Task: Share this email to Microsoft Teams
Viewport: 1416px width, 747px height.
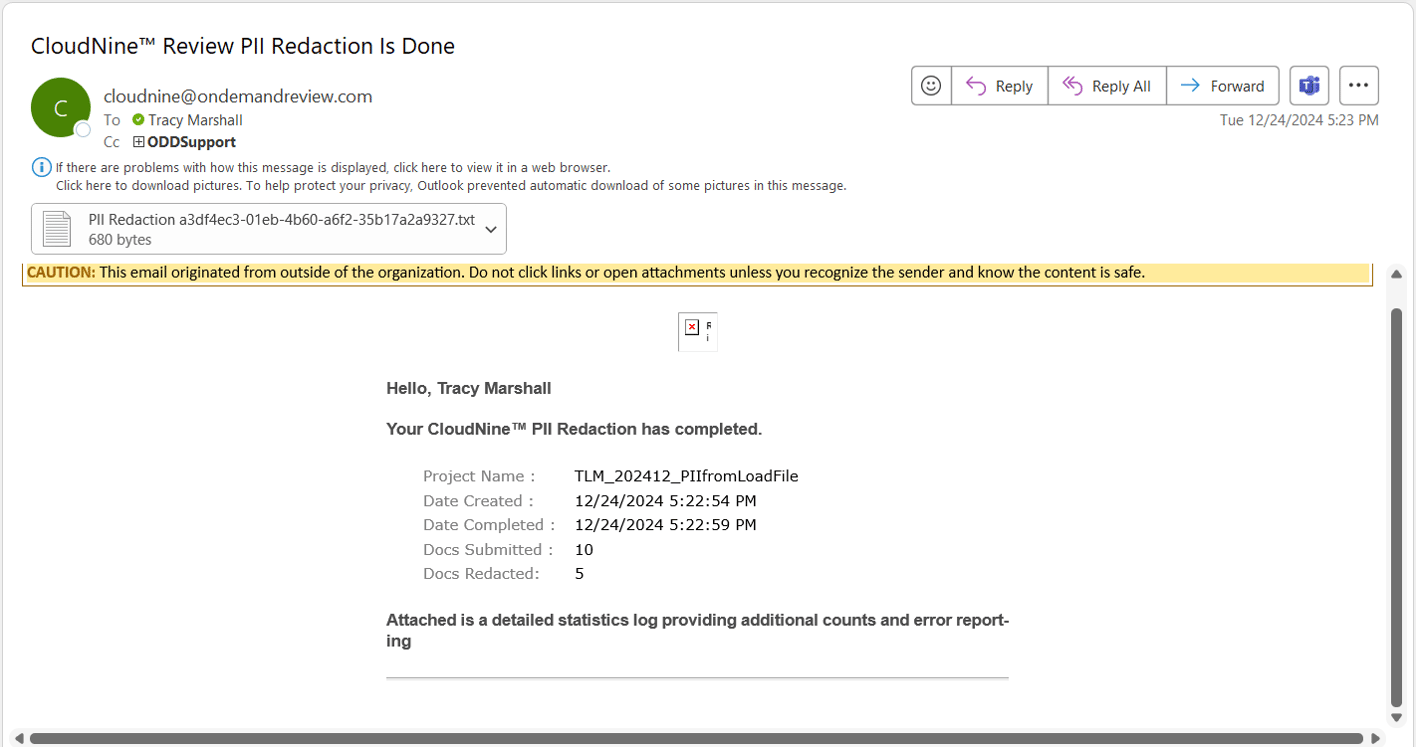Action: click(x=1308, y=85)
